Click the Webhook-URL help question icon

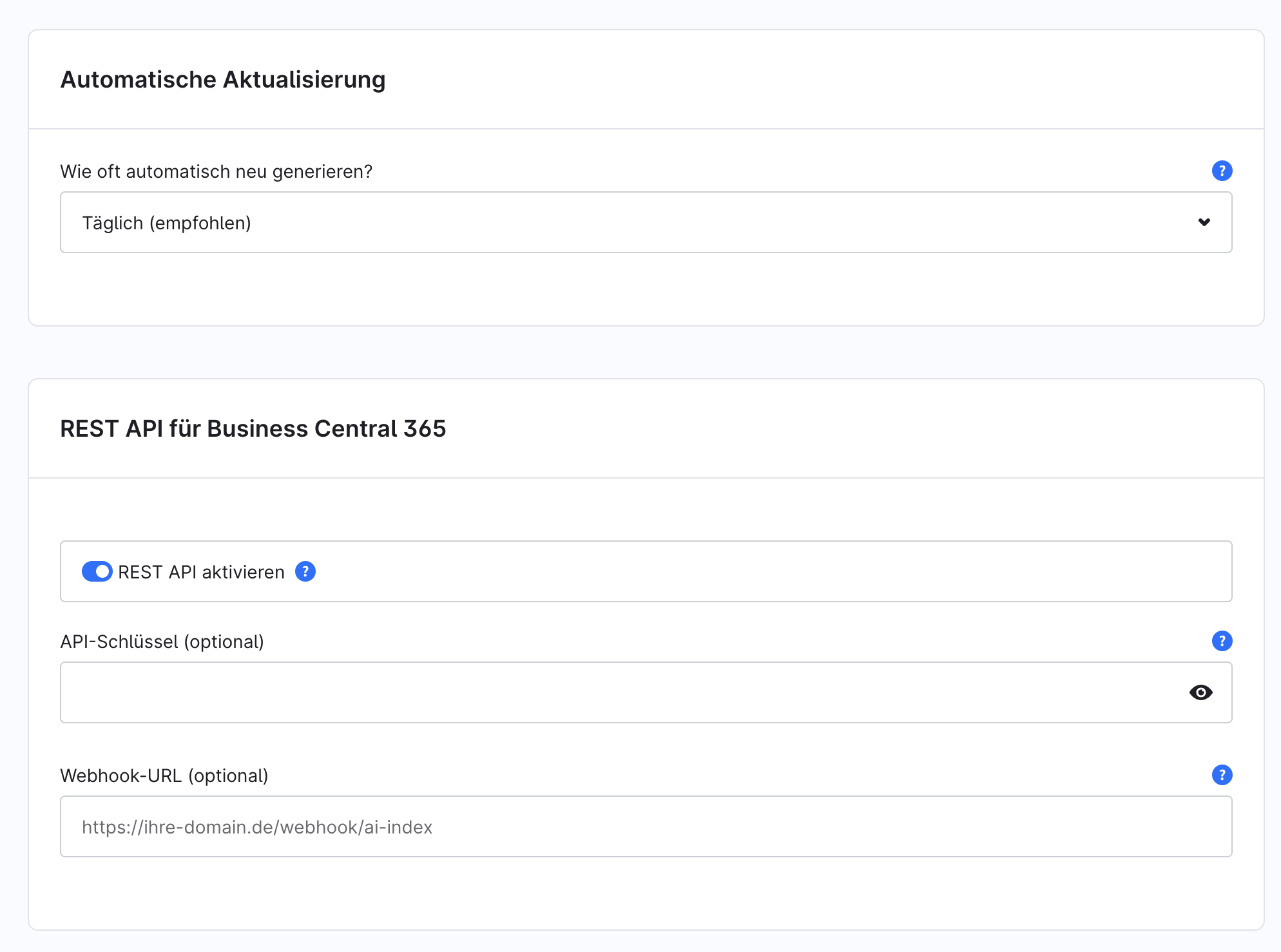[1222, 775]
